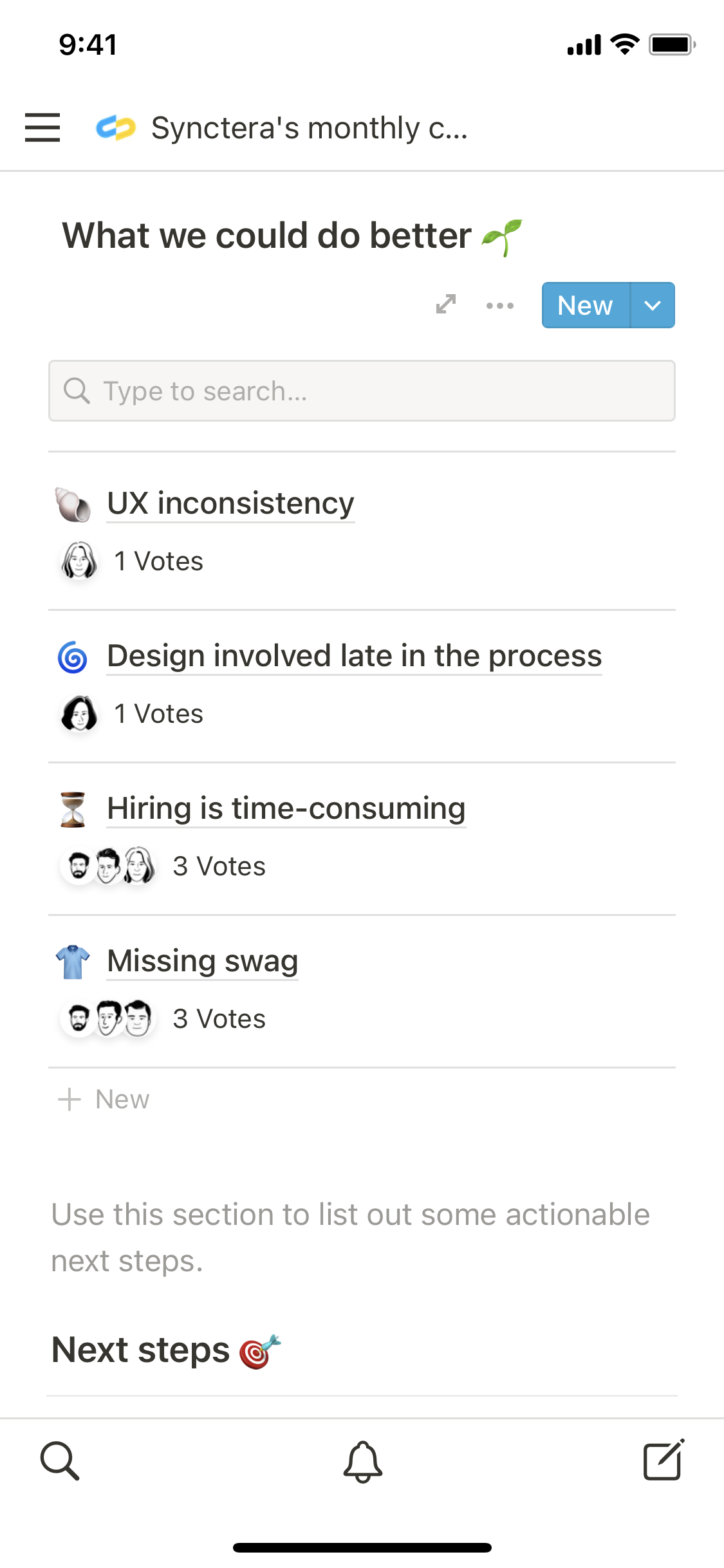Screen dimensions: 724x1568
Task: Expand database to full page view
Action: pyautogui.click(x=446, y=304)
